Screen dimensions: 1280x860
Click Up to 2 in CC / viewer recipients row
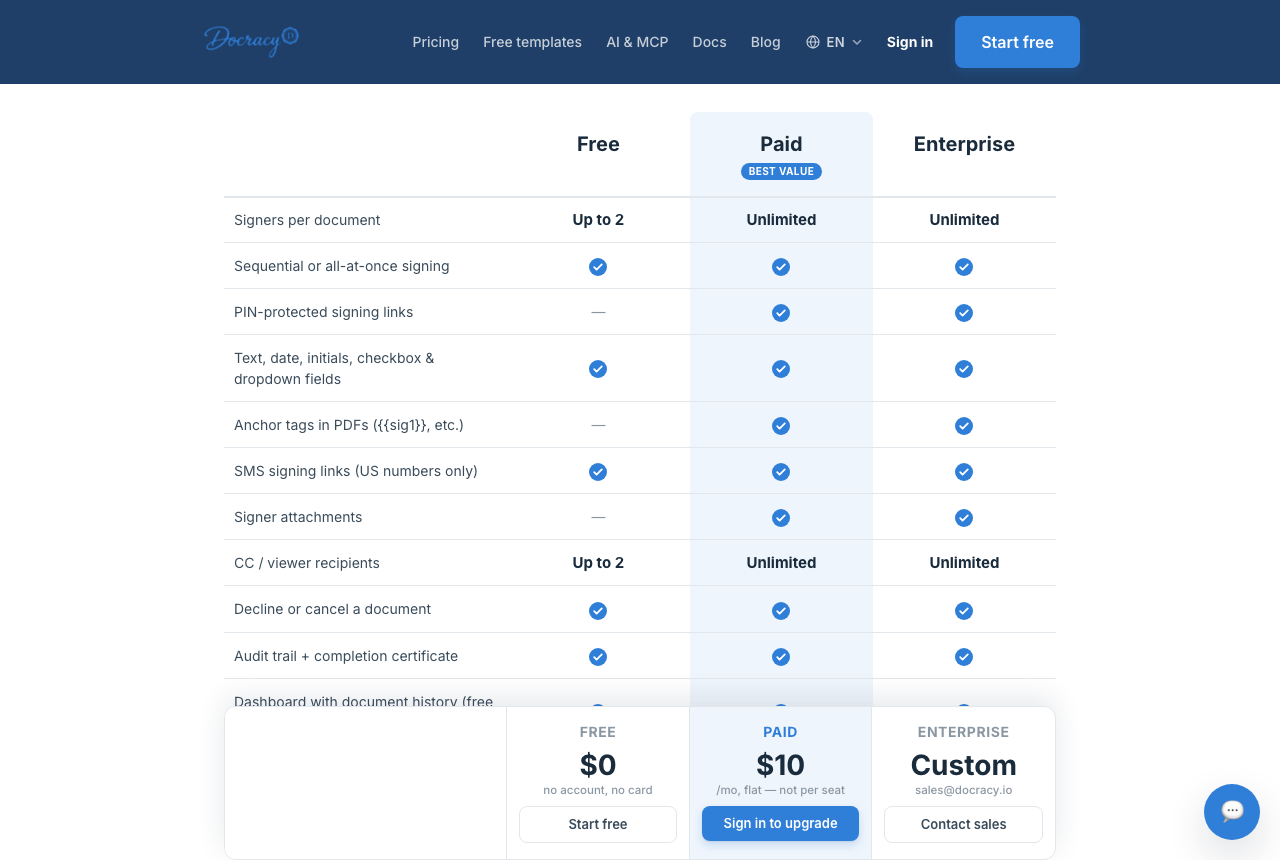click(x=598, y=563)
